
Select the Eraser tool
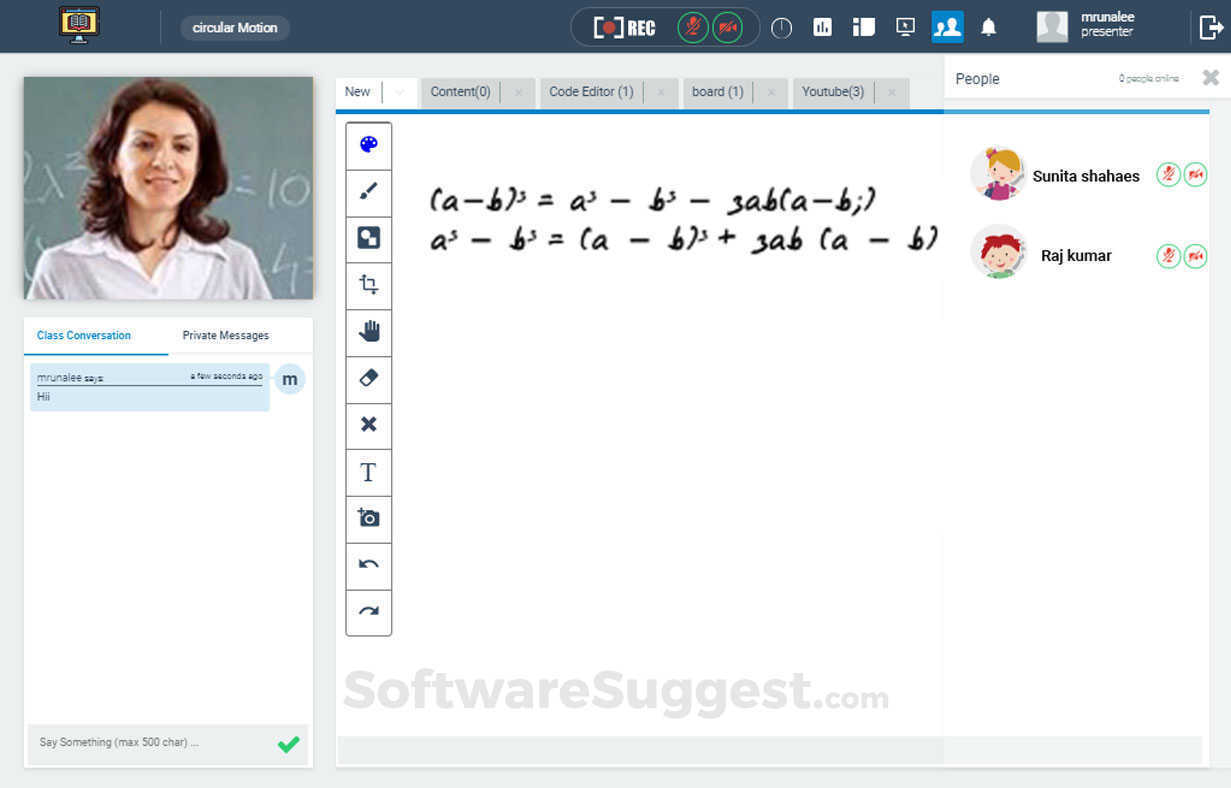368,379
